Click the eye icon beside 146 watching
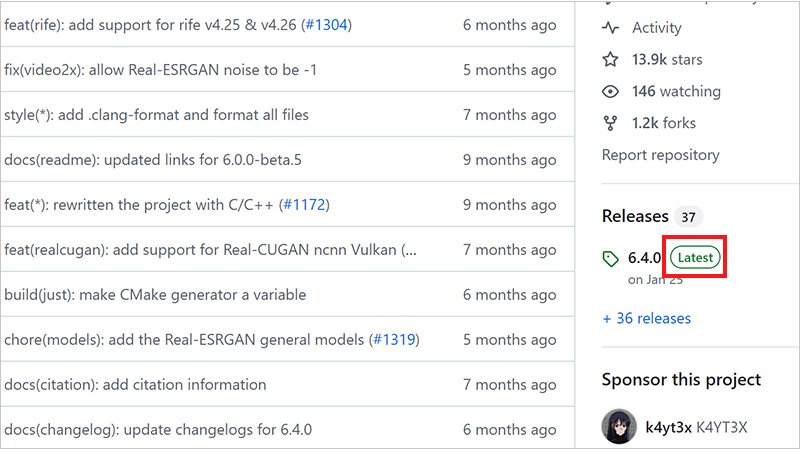Viewport: 800px width, 468px height. tap(610, 91)
